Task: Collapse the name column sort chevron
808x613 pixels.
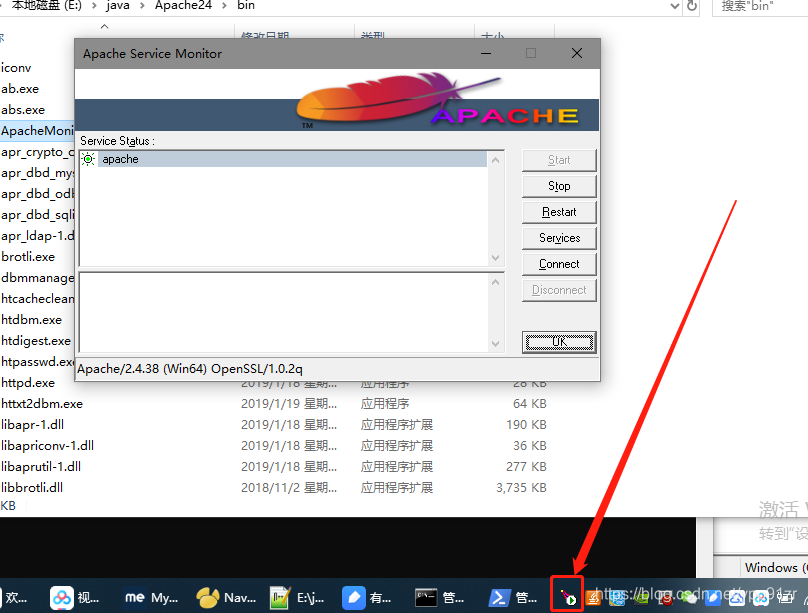Action: (105, 26)
